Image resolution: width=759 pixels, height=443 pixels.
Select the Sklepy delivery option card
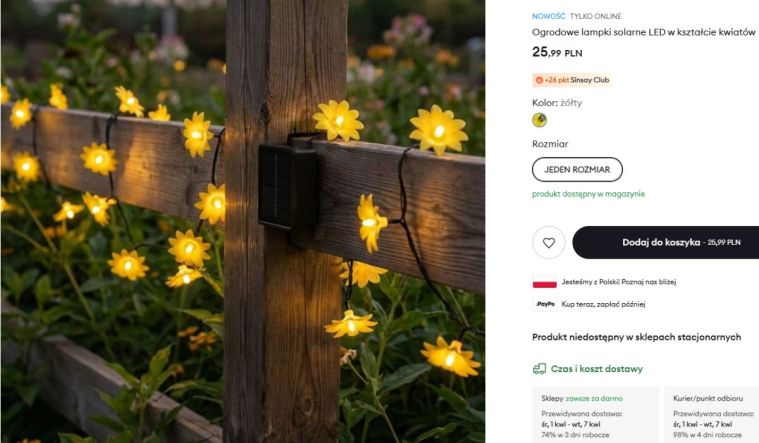tap(595, 415)
